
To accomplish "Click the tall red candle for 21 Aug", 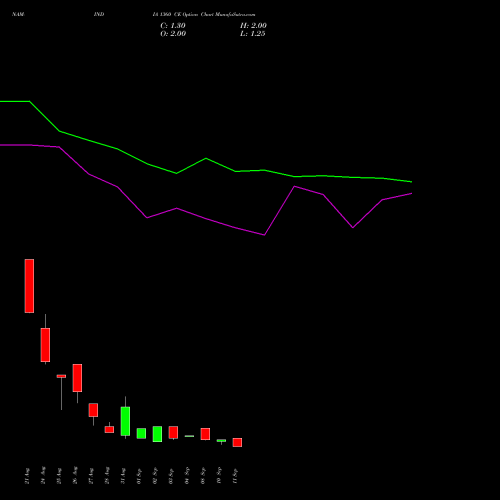I will click(29, 286).
